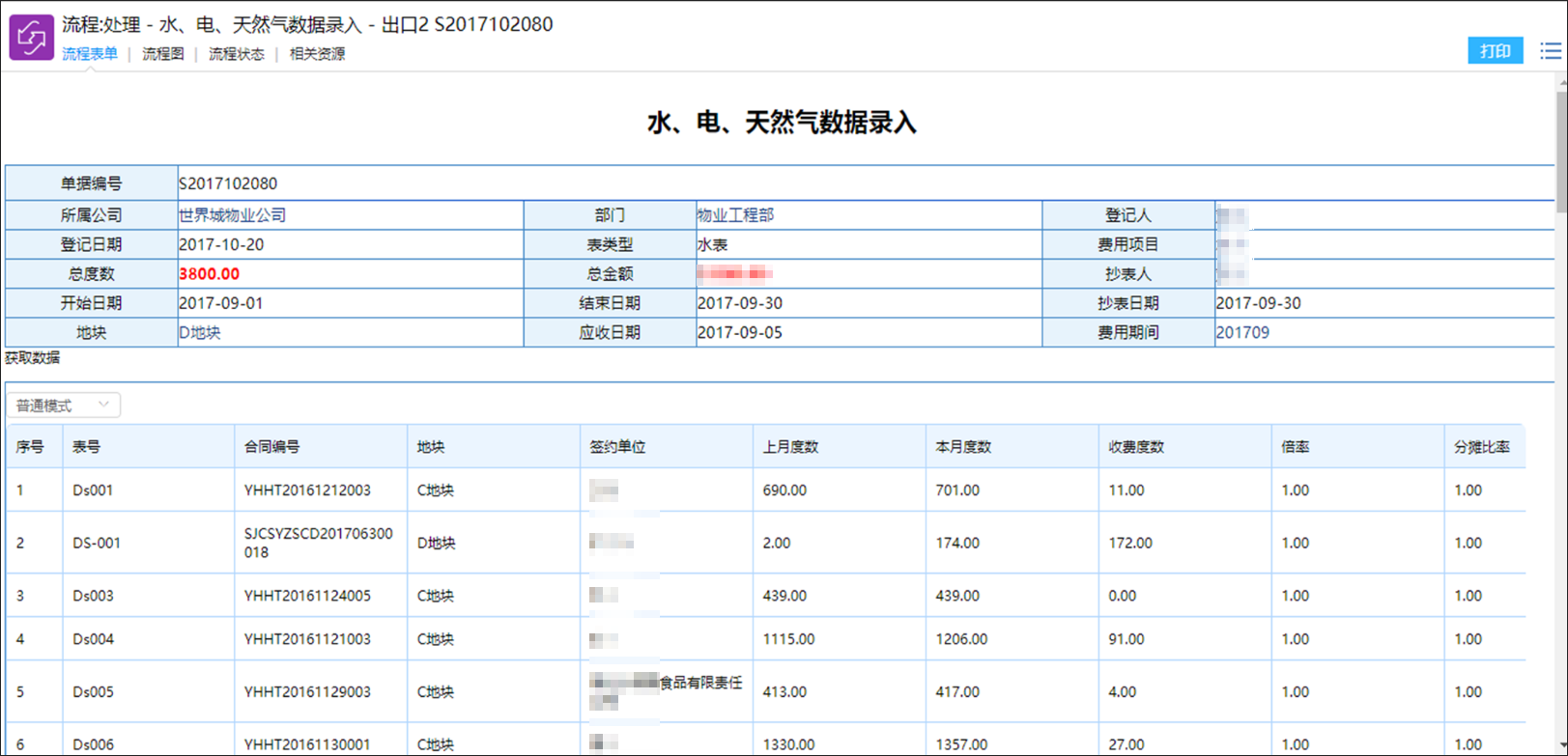This screenshot has width=1568, height=756.
Task: Sort by the 上月度数 column header
Action: click(x=790, y=447)
